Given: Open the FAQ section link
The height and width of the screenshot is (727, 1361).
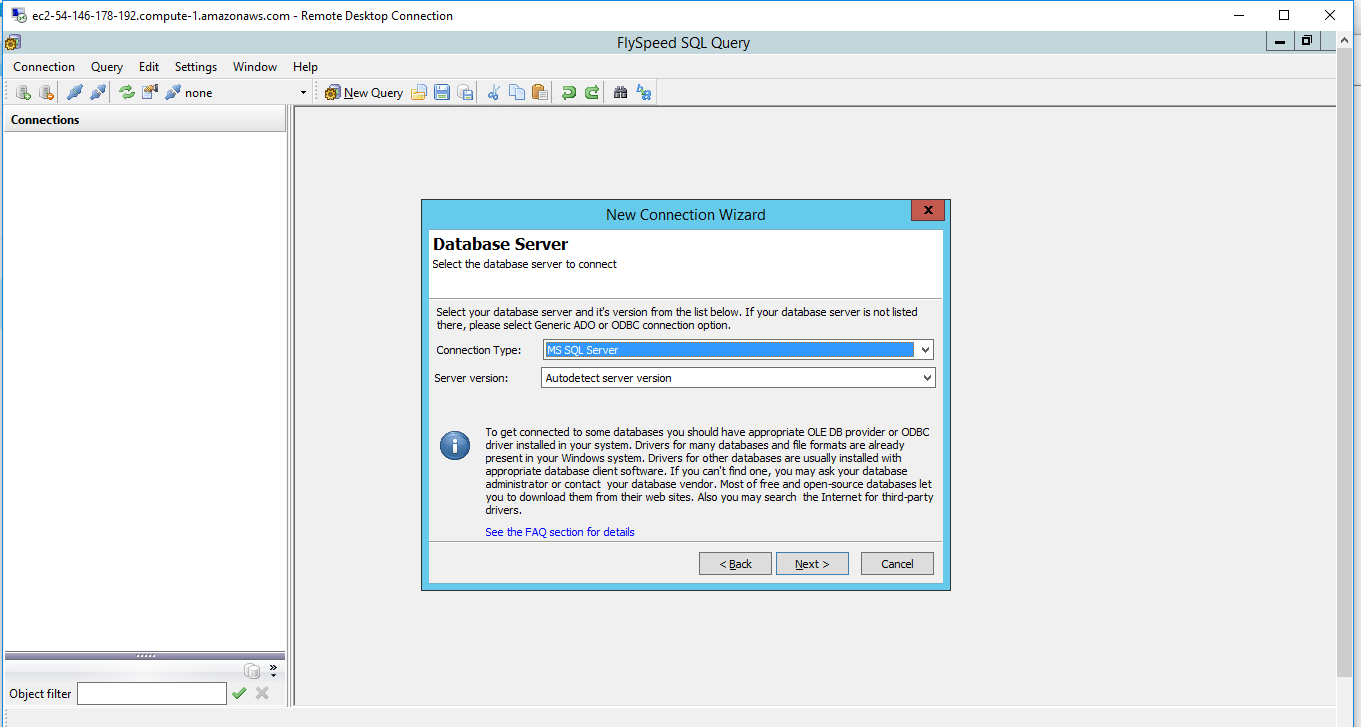Looking at the screenshot, I should (559, 531).
